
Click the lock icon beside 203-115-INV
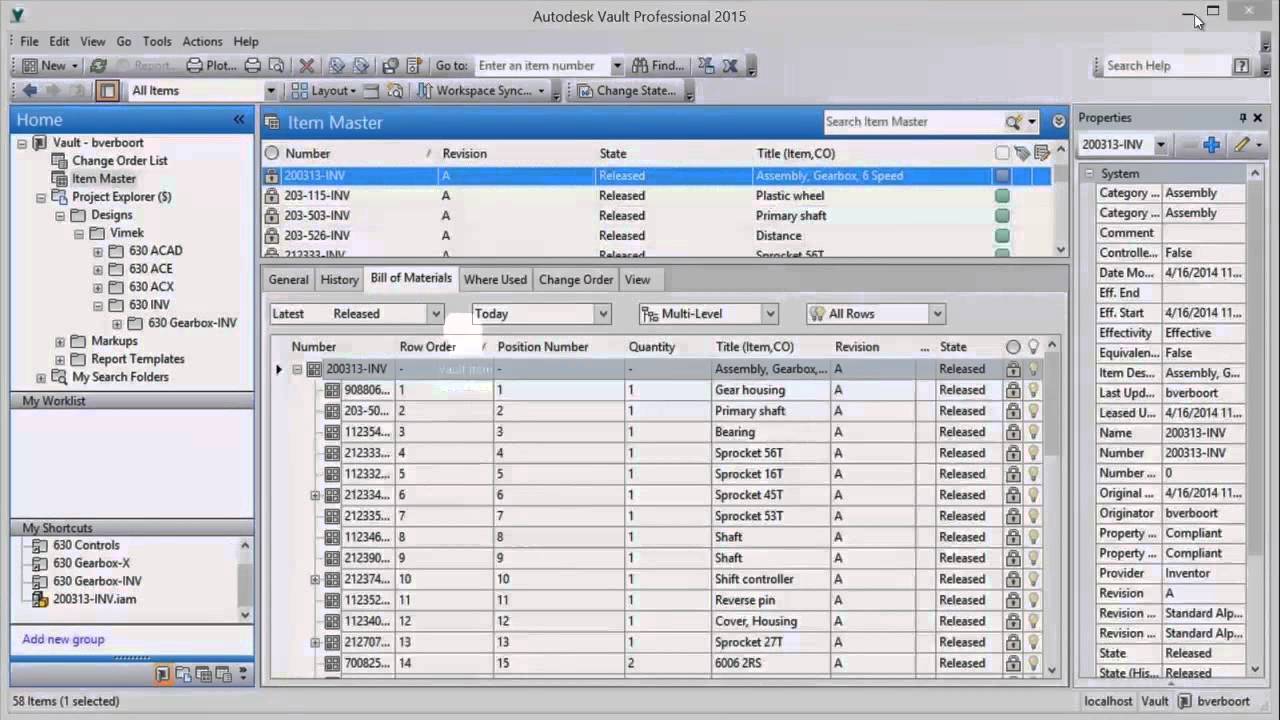coord(271,196)
